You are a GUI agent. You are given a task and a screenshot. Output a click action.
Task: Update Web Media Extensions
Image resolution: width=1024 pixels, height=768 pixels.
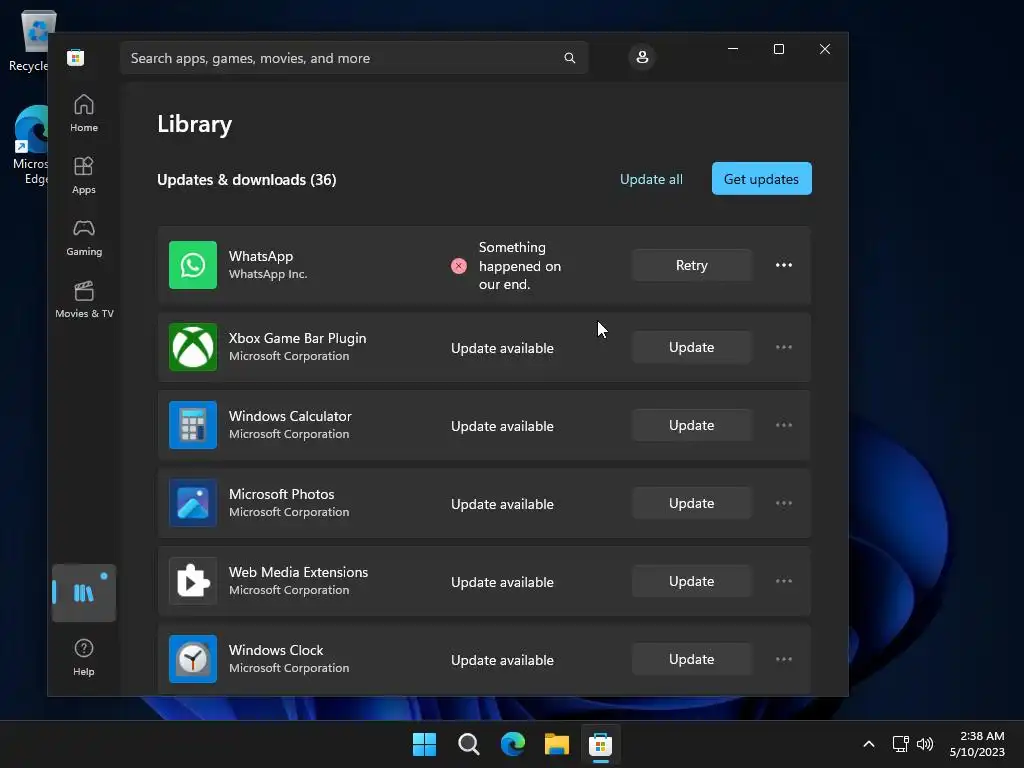pyautogui.click(x=692, y=581)
